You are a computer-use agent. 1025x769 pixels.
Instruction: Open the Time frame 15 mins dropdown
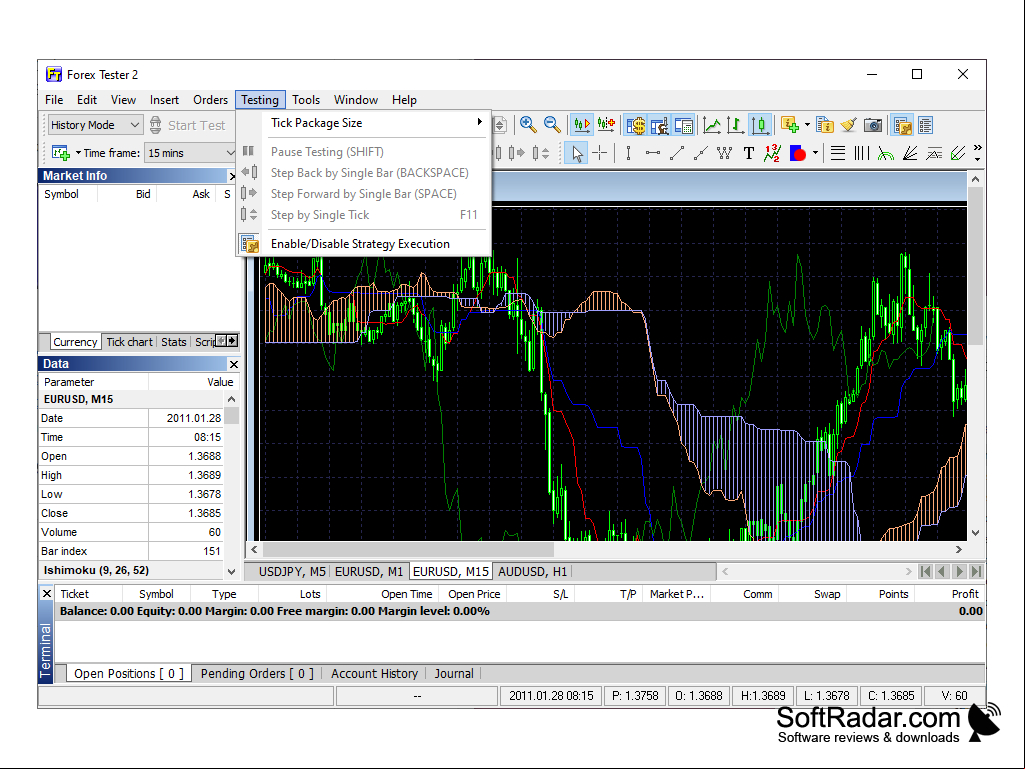pos(190,153)
